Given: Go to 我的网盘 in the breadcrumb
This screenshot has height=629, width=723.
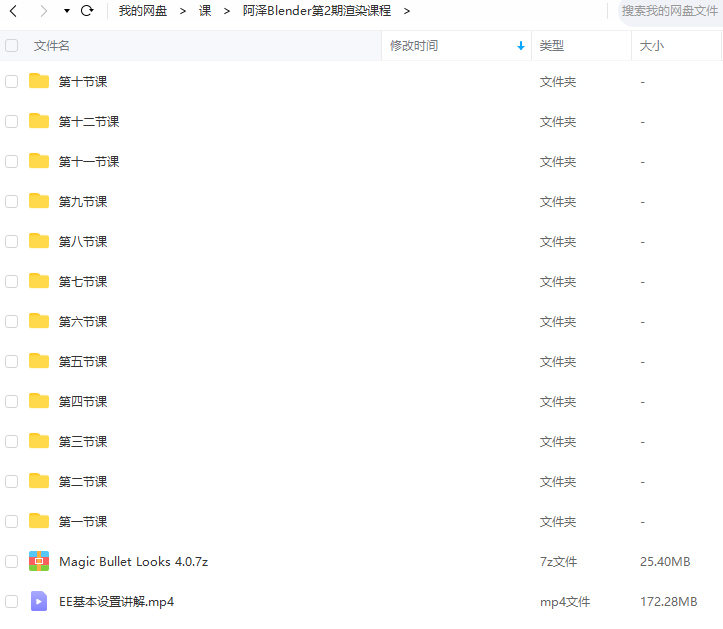Looking at the screenshot, I should [x=143, y=11].
